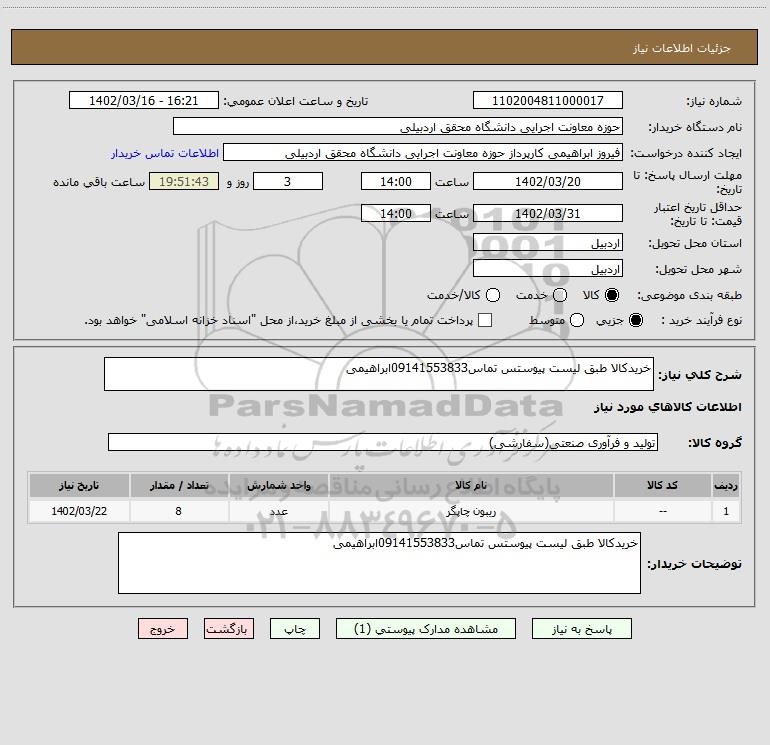
Task: Click the پاسخ به نیاز button
Action: 581,629
